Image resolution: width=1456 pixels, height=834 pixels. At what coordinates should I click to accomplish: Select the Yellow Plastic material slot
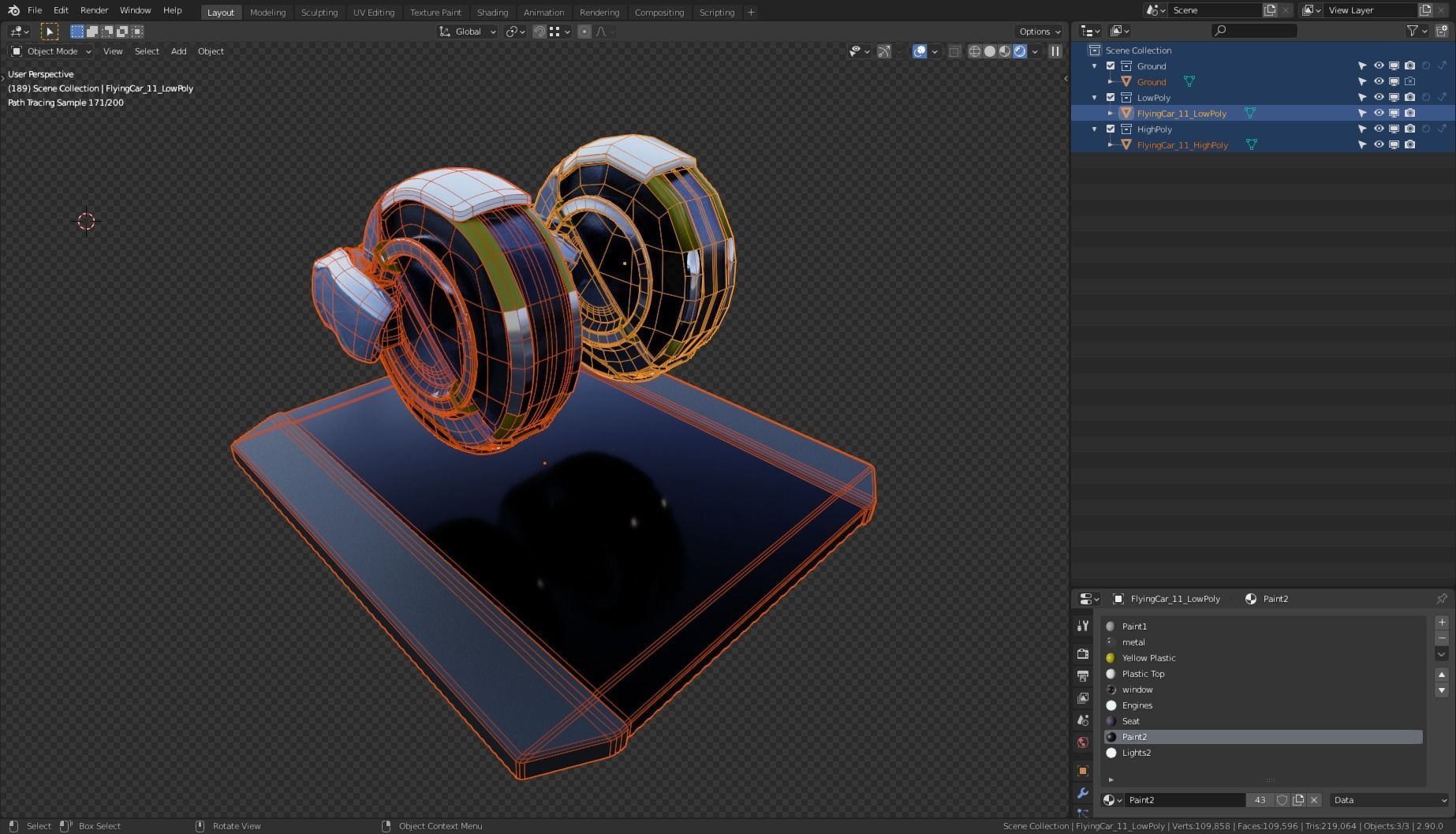[x=1263, y=658]
